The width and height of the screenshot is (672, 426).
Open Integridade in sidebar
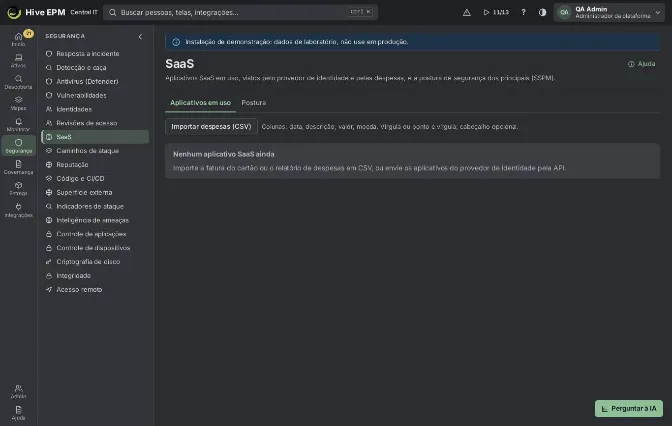(x=95, y=276)
